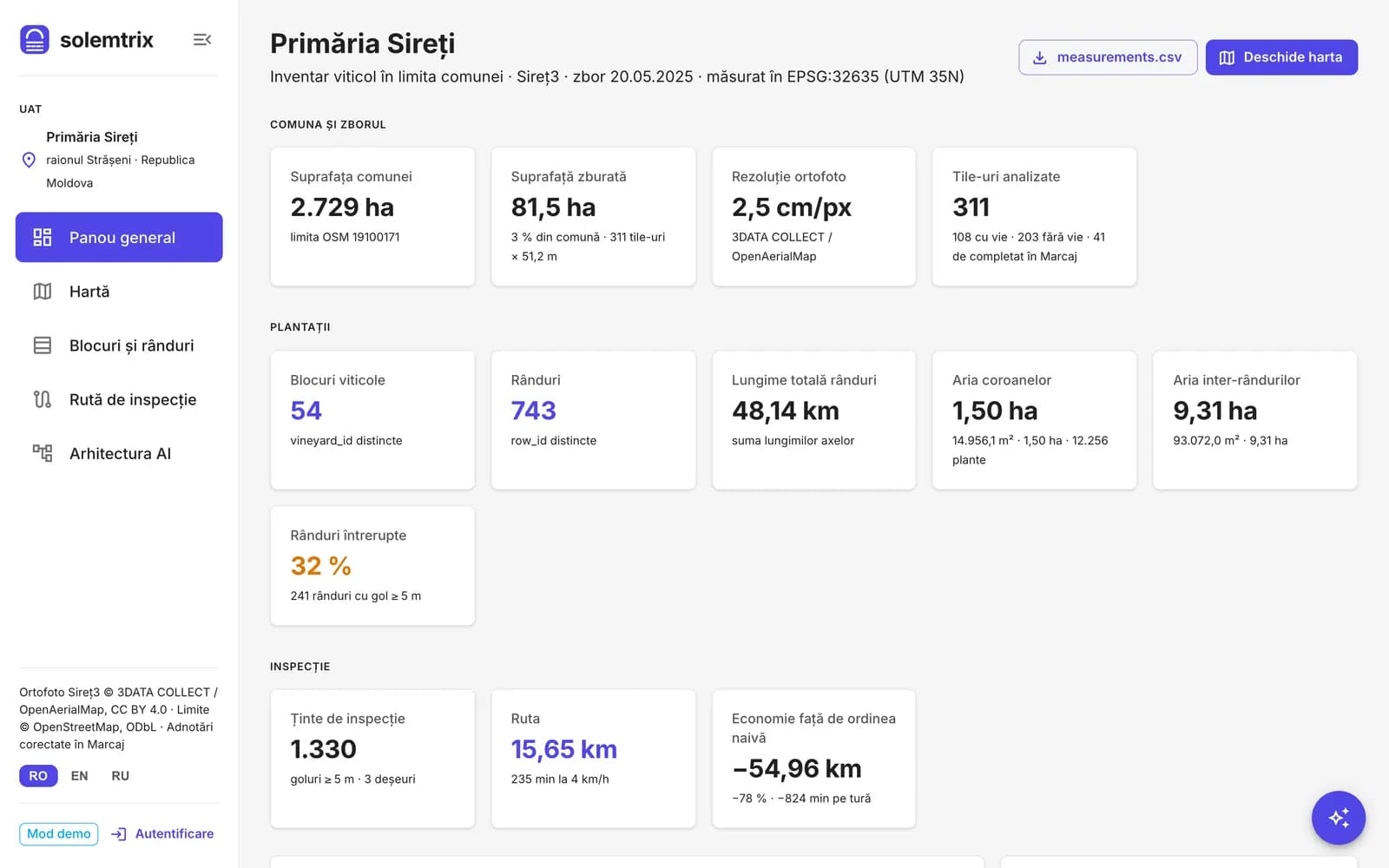
Task: Click the Suprafață zburată card
Action: [593, 217]
